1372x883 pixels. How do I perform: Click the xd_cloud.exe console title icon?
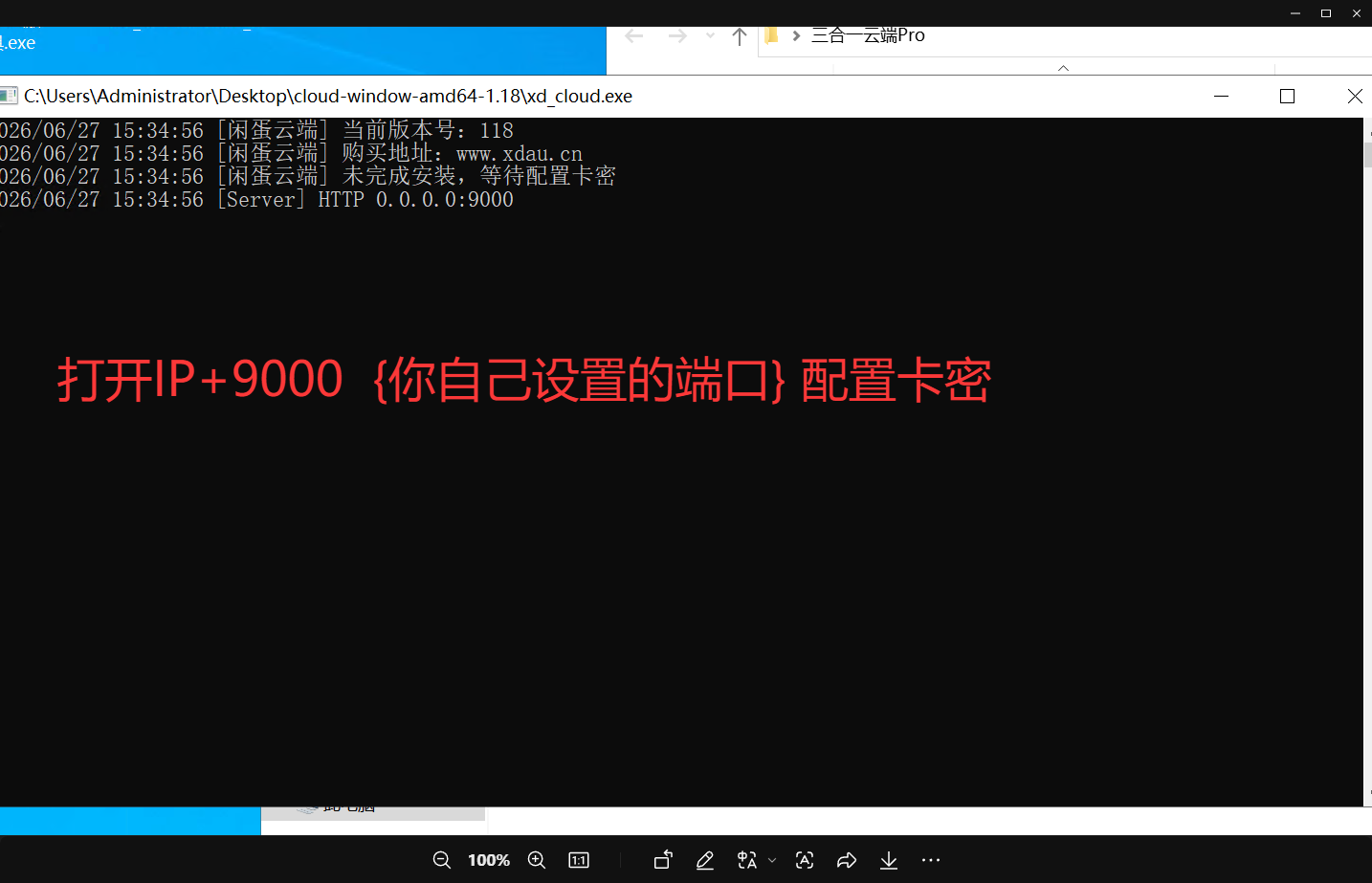tap(9, 96)
